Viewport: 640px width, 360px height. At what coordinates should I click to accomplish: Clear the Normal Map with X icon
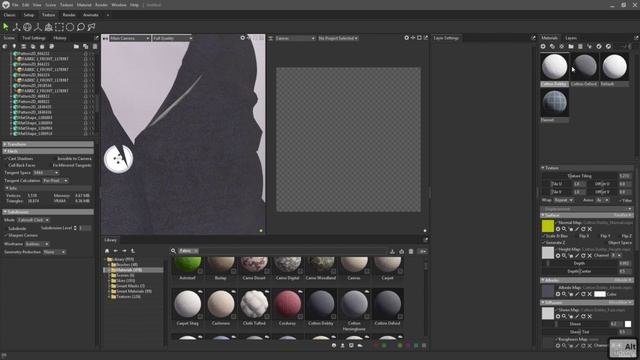point(590,229)
